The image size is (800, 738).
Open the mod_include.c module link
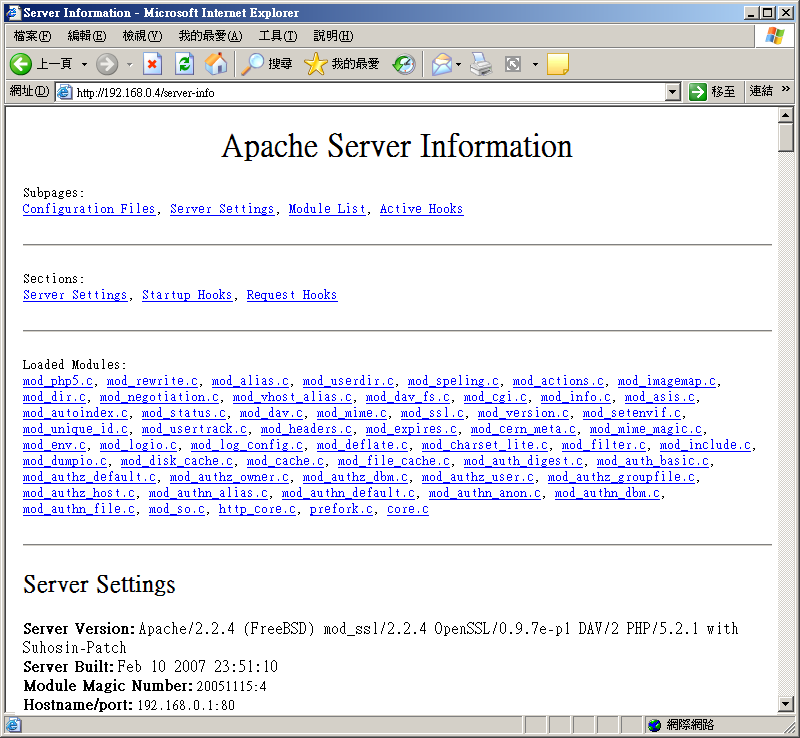click(x=705, y=445)
